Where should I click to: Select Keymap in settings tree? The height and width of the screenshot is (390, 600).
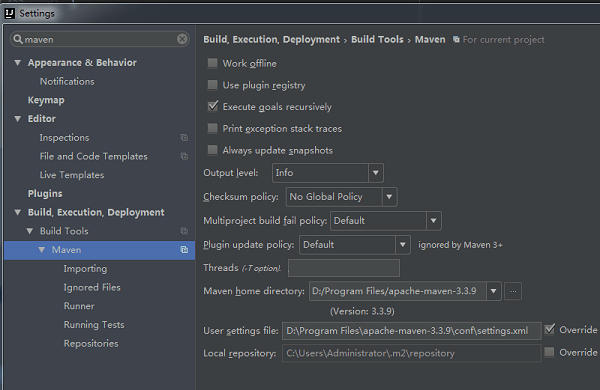click(x=46, y=100)
